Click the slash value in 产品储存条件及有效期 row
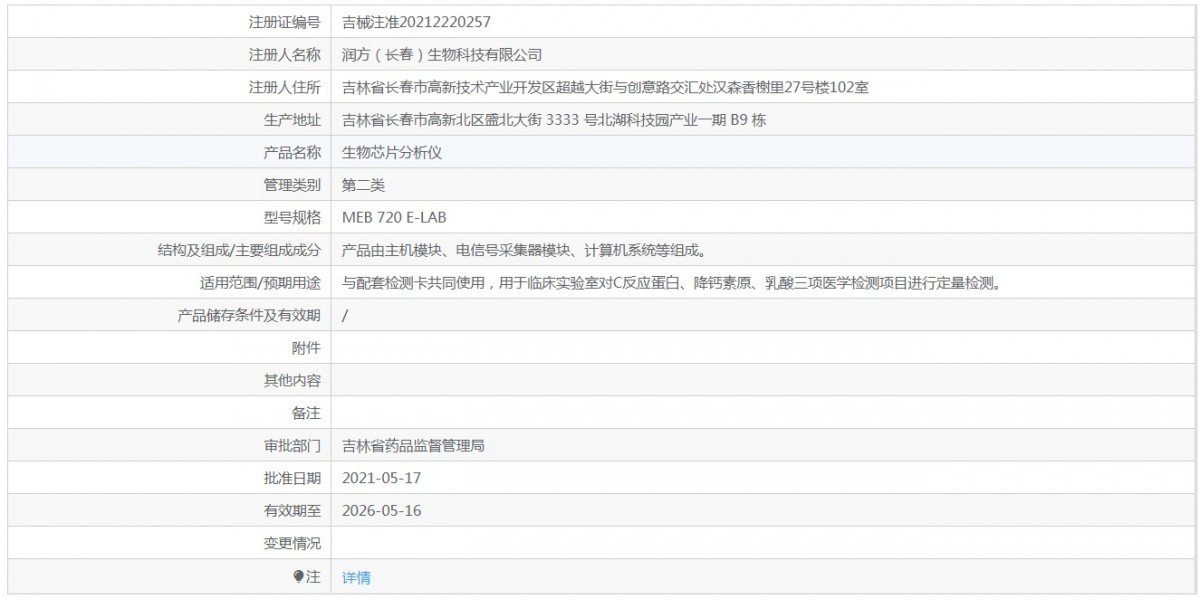Screen dimensions: 1200x599 tap(345, 316)
